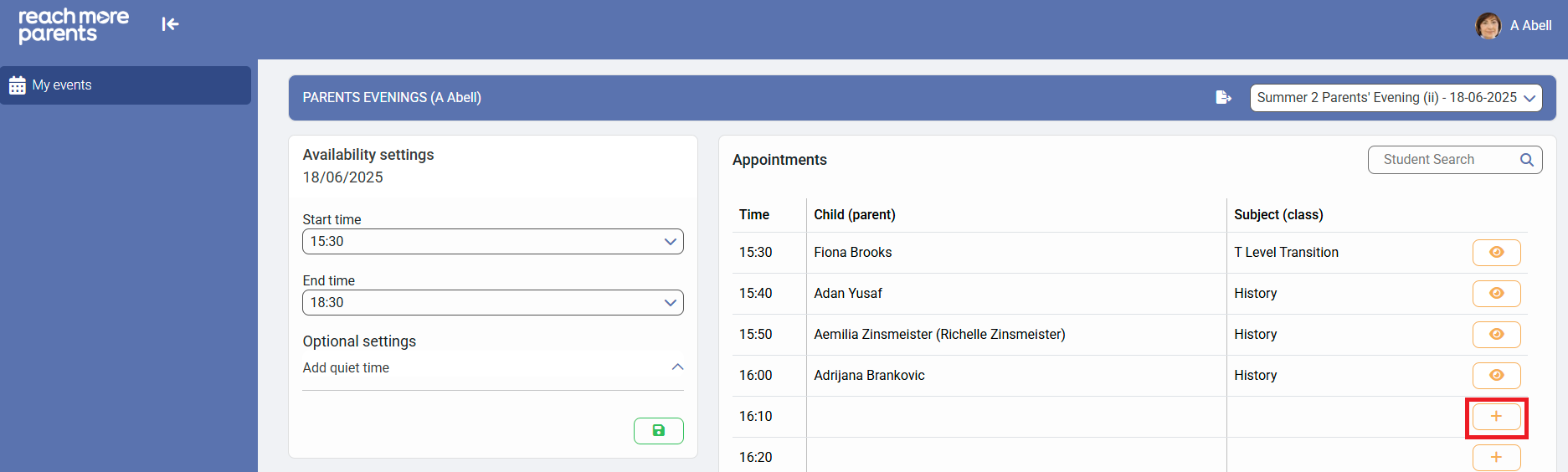Open the End time dropdown
The image size is (1568, 472).
point(492,303)
